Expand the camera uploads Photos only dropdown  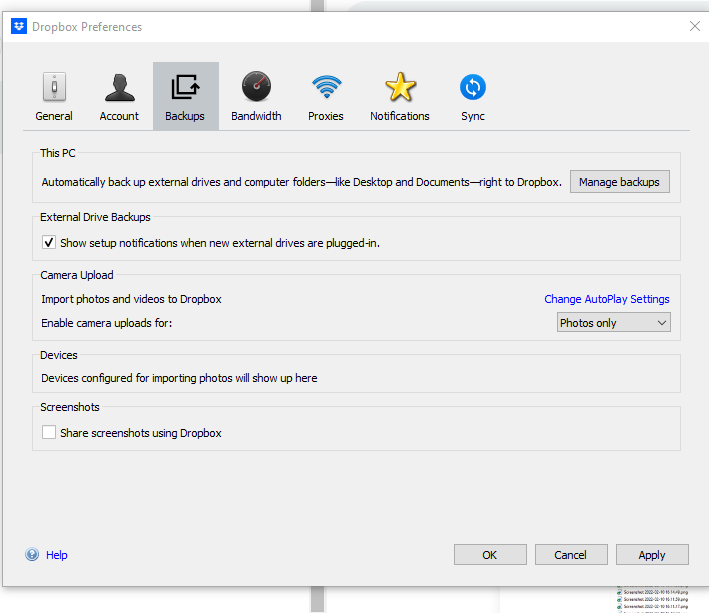pos(614,323)
